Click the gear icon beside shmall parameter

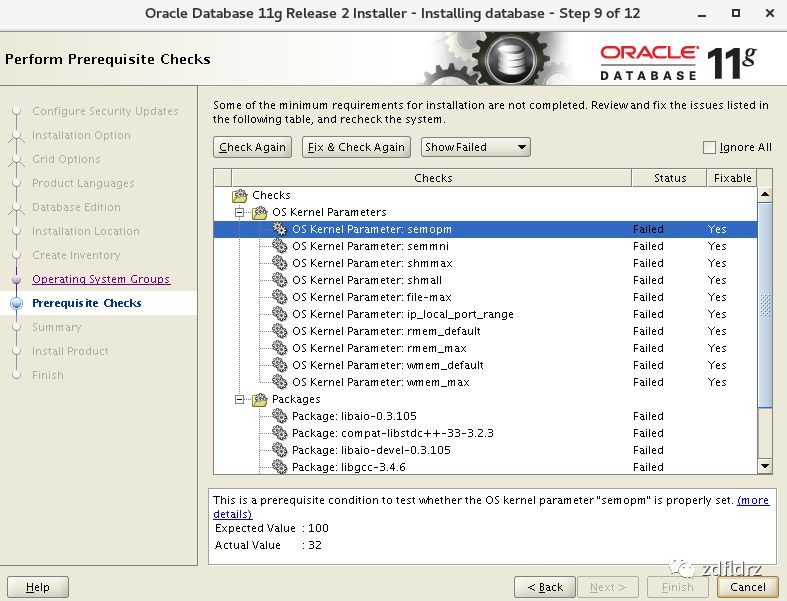click(279, 280)
